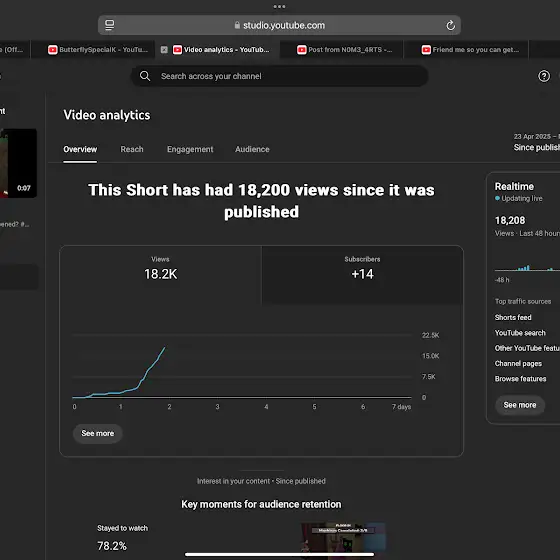Open the Since published date range dropdown
The height and width of the screenshot is (560, 560).
536,142
